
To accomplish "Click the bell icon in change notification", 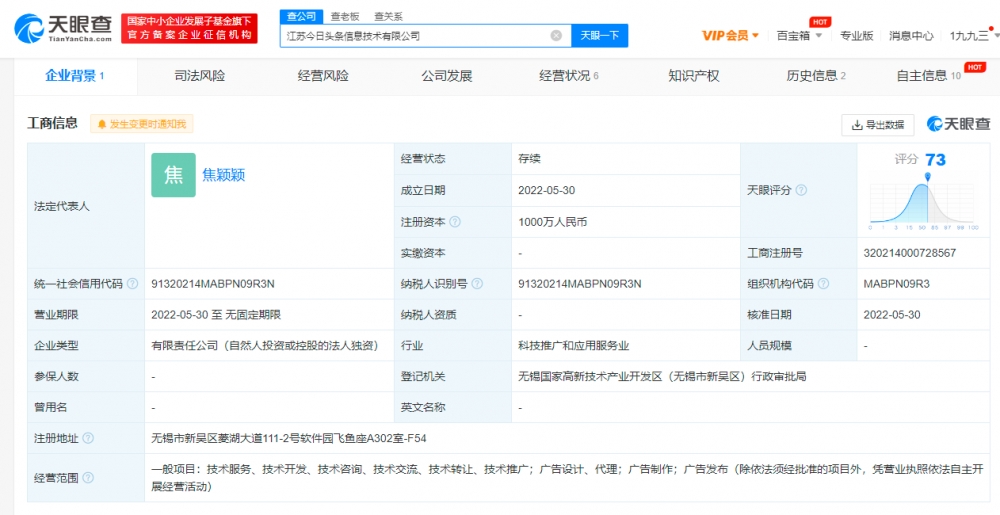I will coord(102,124).
